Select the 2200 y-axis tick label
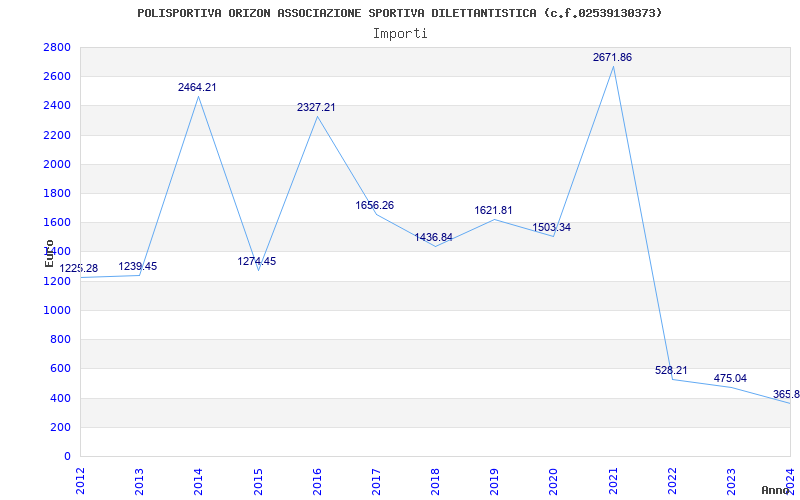The image size is (800, 500). (58, 135)
